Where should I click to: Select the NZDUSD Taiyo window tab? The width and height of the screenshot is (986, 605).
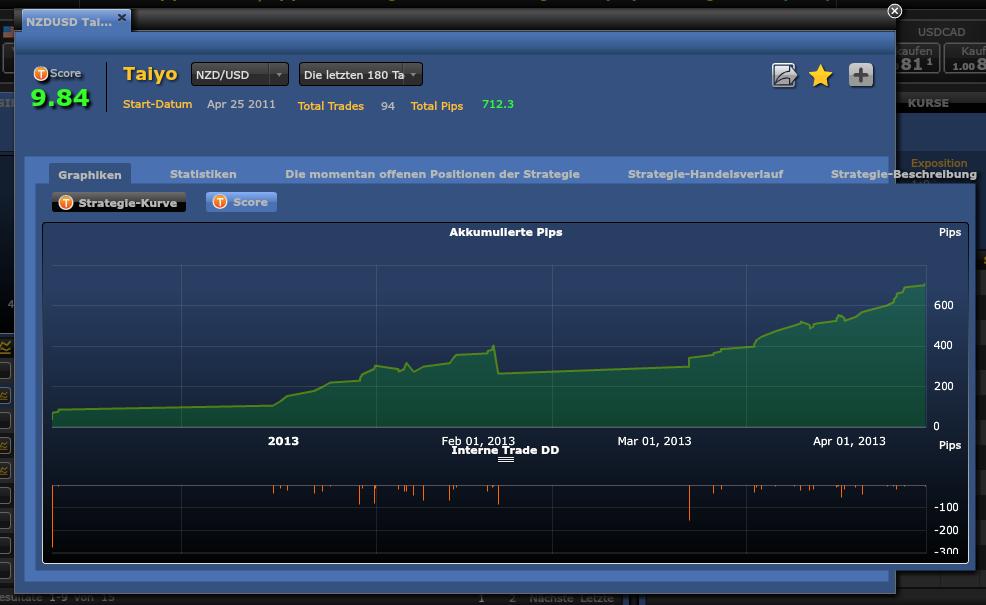[x=68, y=21]
